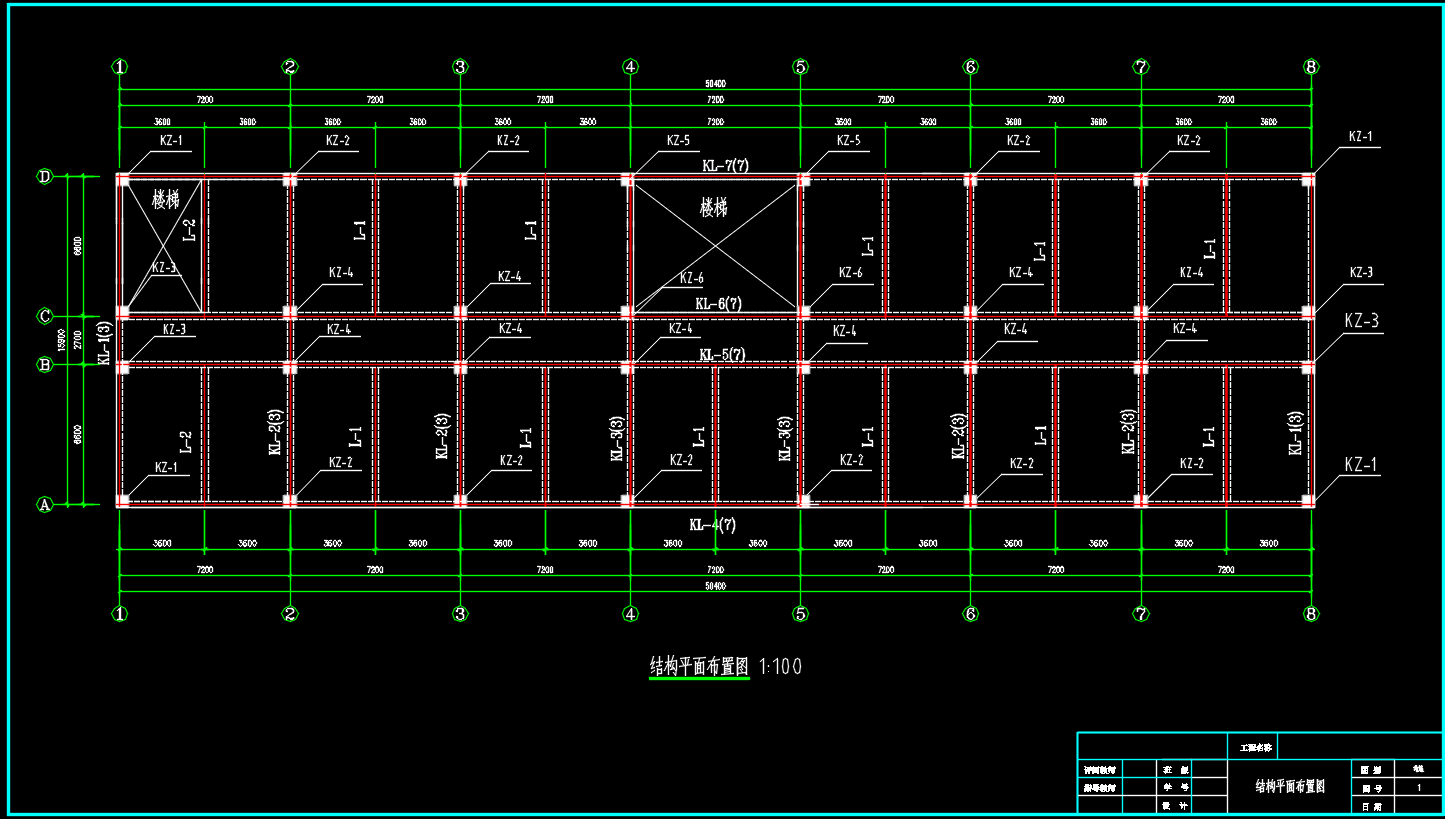Viewport: 1445px width, 819px height.
Task: Click the 楼梯 label in the large central stairwell
Action: [713, 208]
